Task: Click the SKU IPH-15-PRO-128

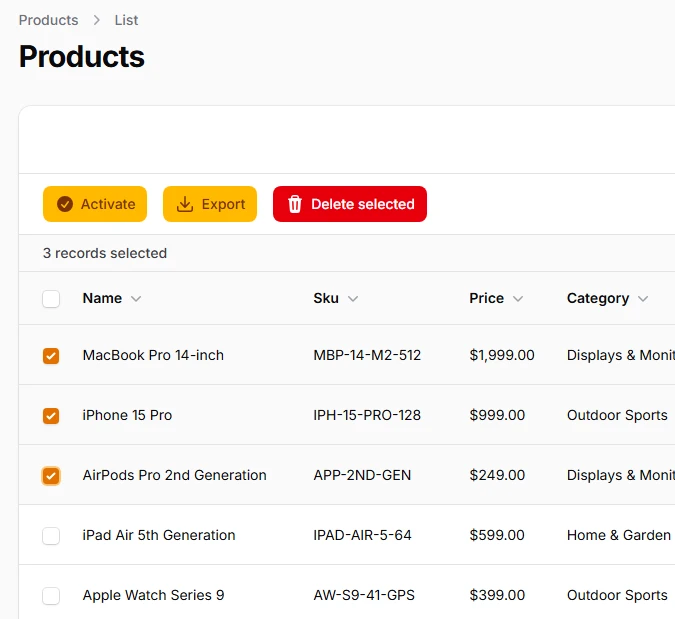Action: point(367,415)
